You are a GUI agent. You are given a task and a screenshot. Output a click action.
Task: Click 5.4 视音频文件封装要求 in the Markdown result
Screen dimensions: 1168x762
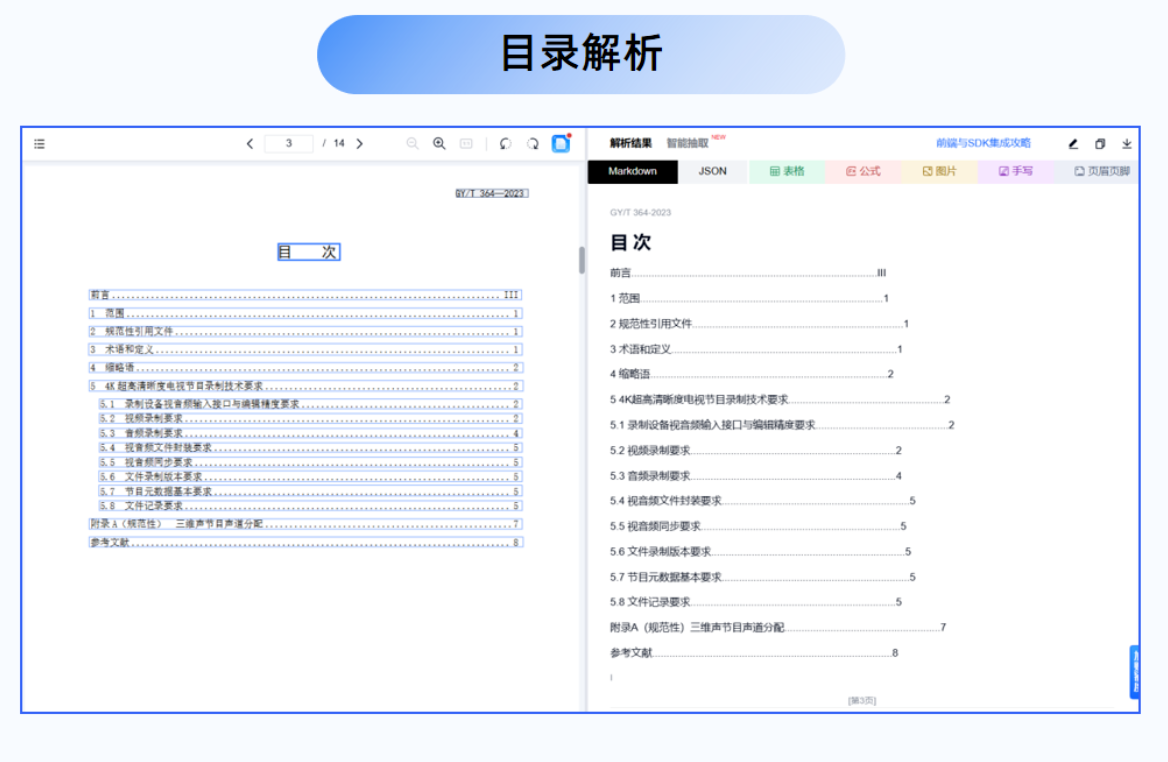tap(763, 501)
